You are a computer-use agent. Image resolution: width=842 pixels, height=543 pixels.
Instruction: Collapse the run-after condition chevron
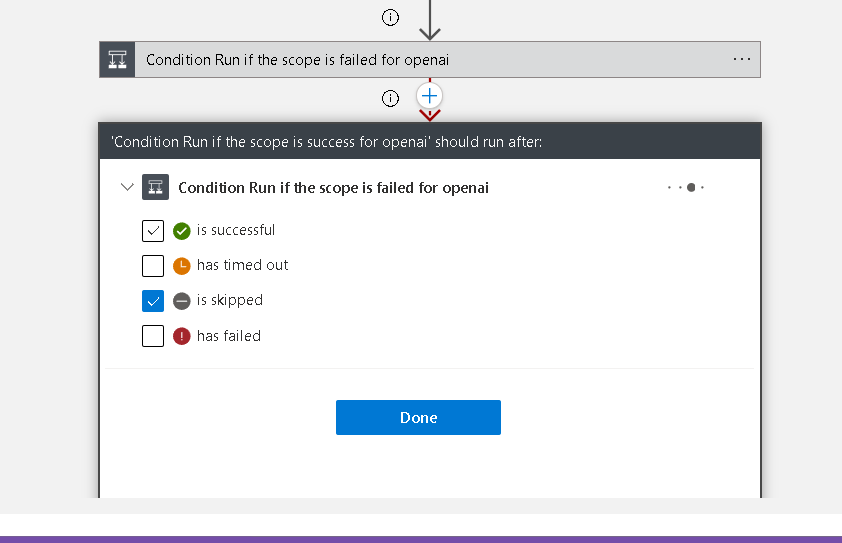point(127,187)
